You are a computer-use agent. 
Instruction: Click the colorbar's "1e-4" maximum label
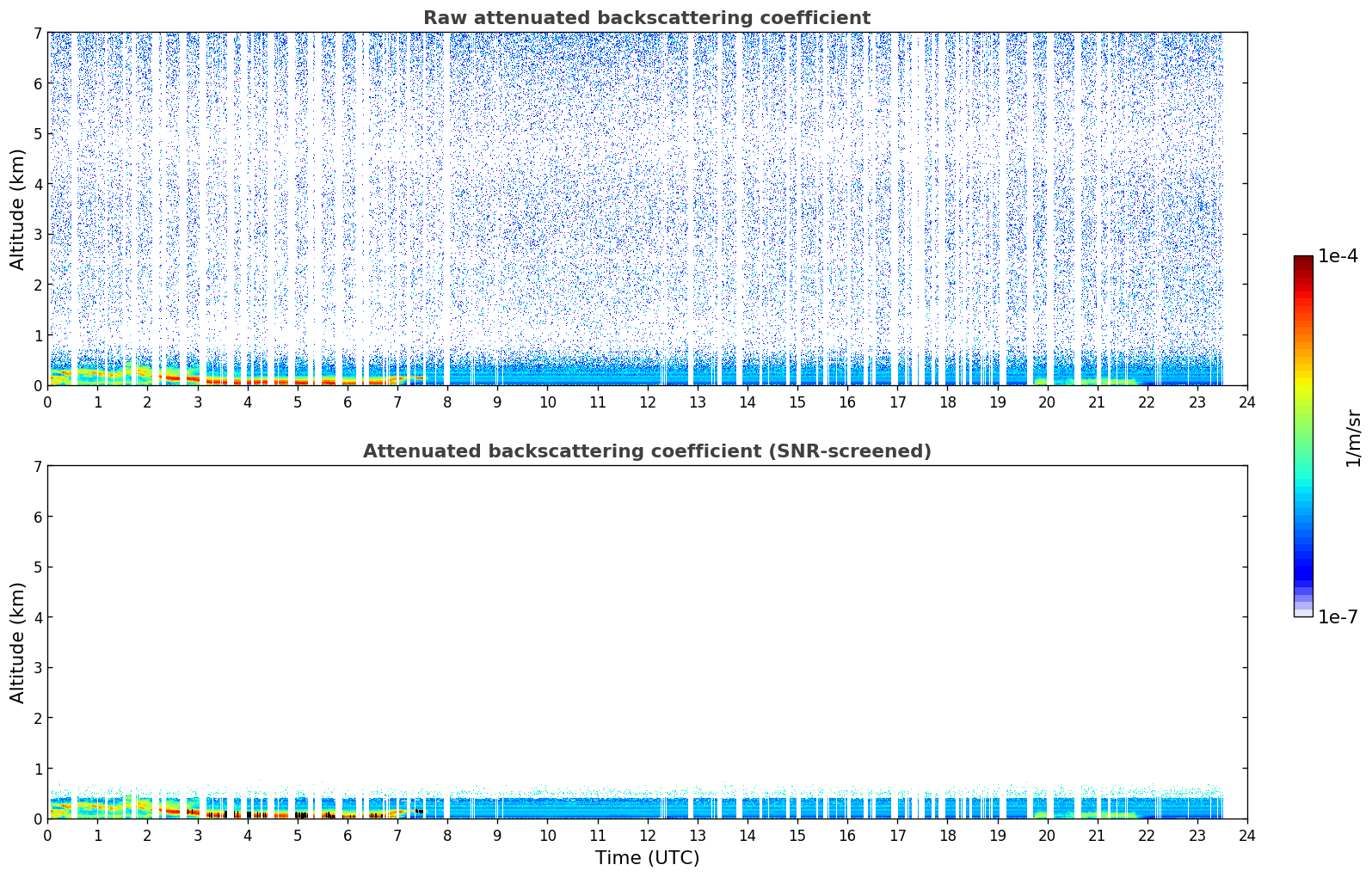coord(1338,256)
